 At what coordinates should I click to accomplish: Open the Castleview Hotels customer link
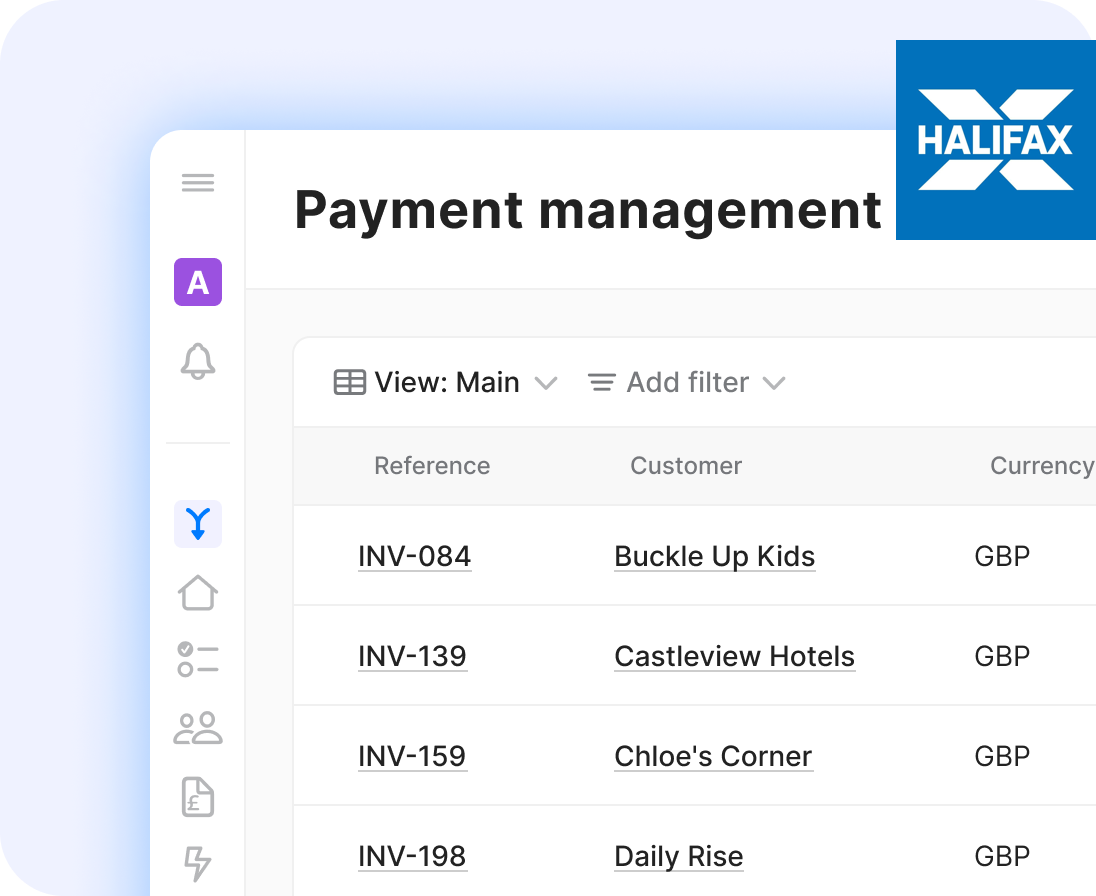[x=734, y=656]
